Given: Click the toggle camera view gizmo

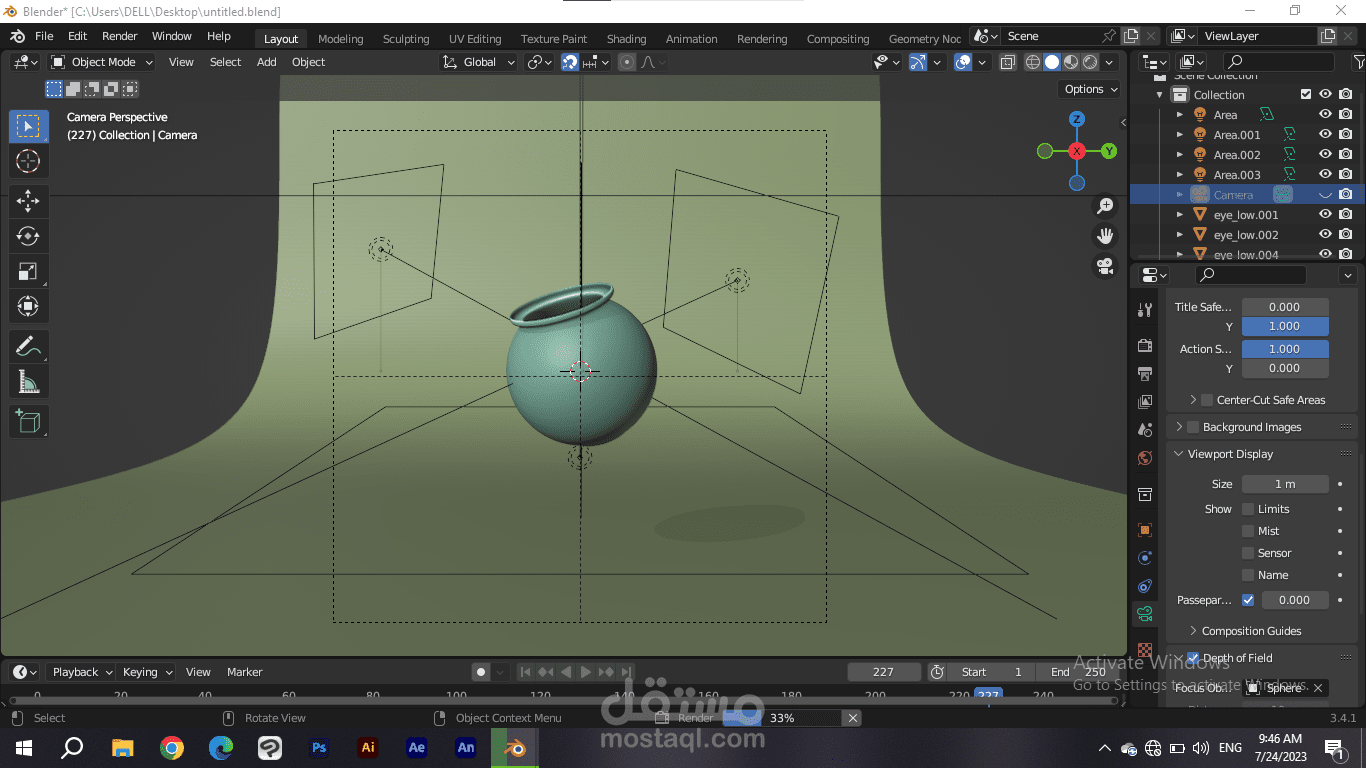Looking at the screenshot, I should click(x=1105, y=266).
